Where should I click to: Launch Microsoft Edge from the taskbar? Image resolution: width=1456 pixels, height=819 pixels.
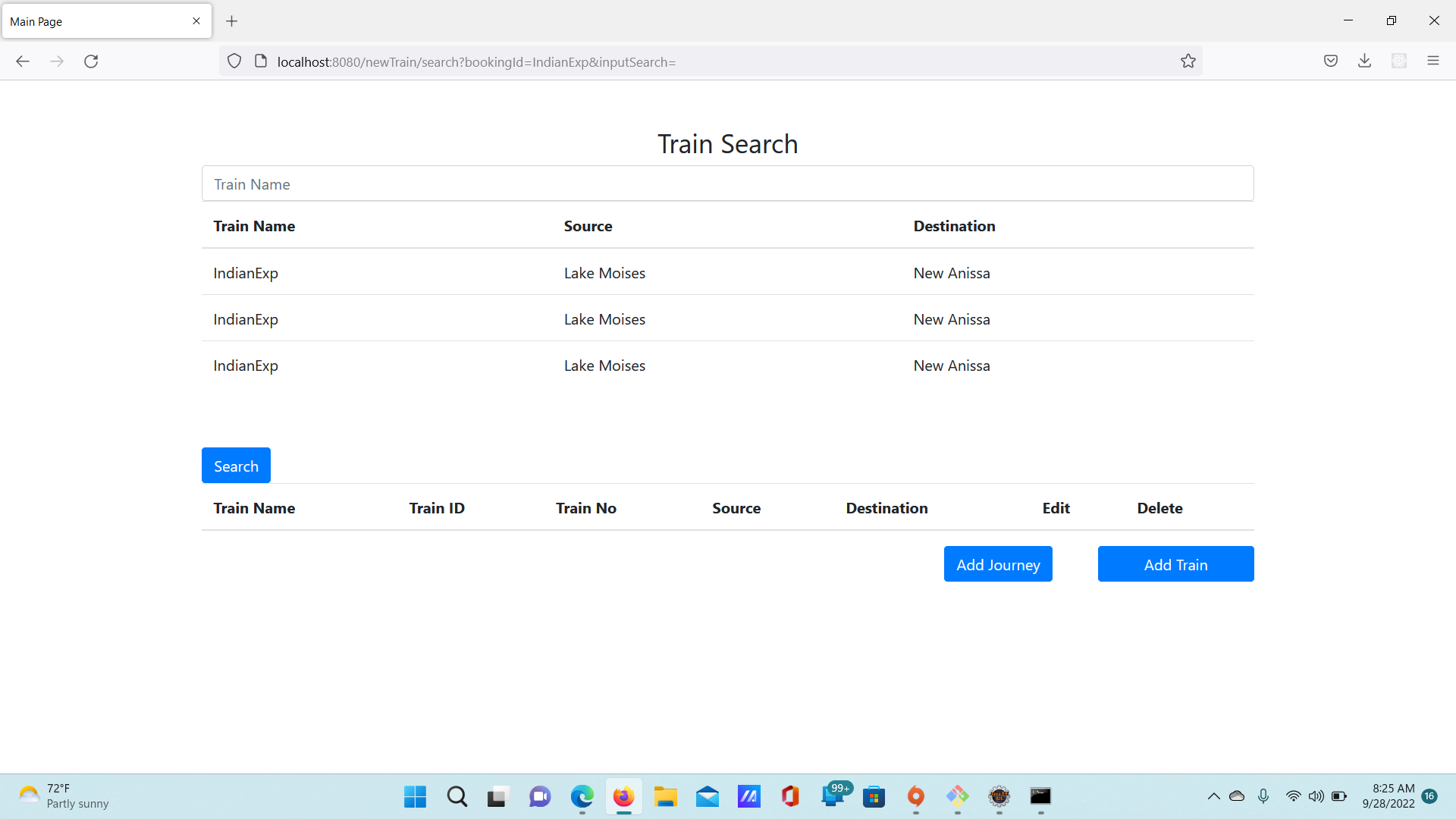582,796
